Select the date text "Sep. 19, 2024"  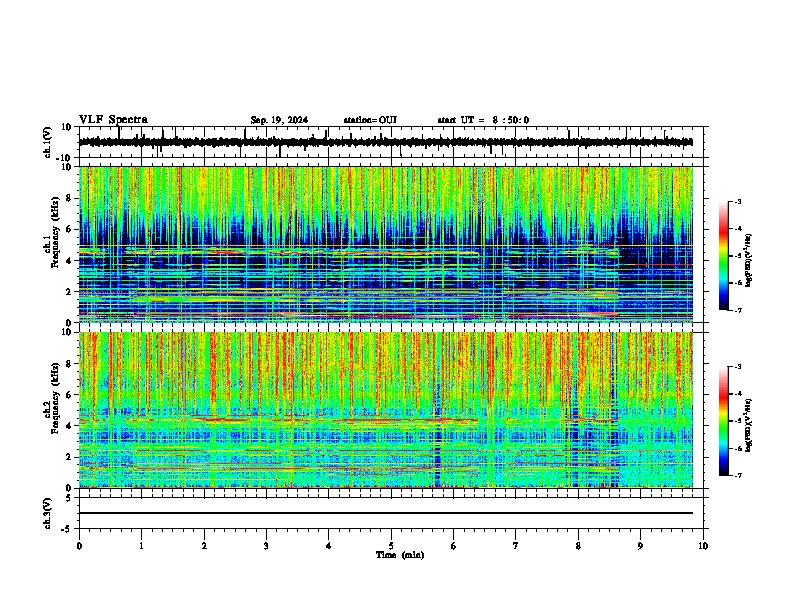279,120
